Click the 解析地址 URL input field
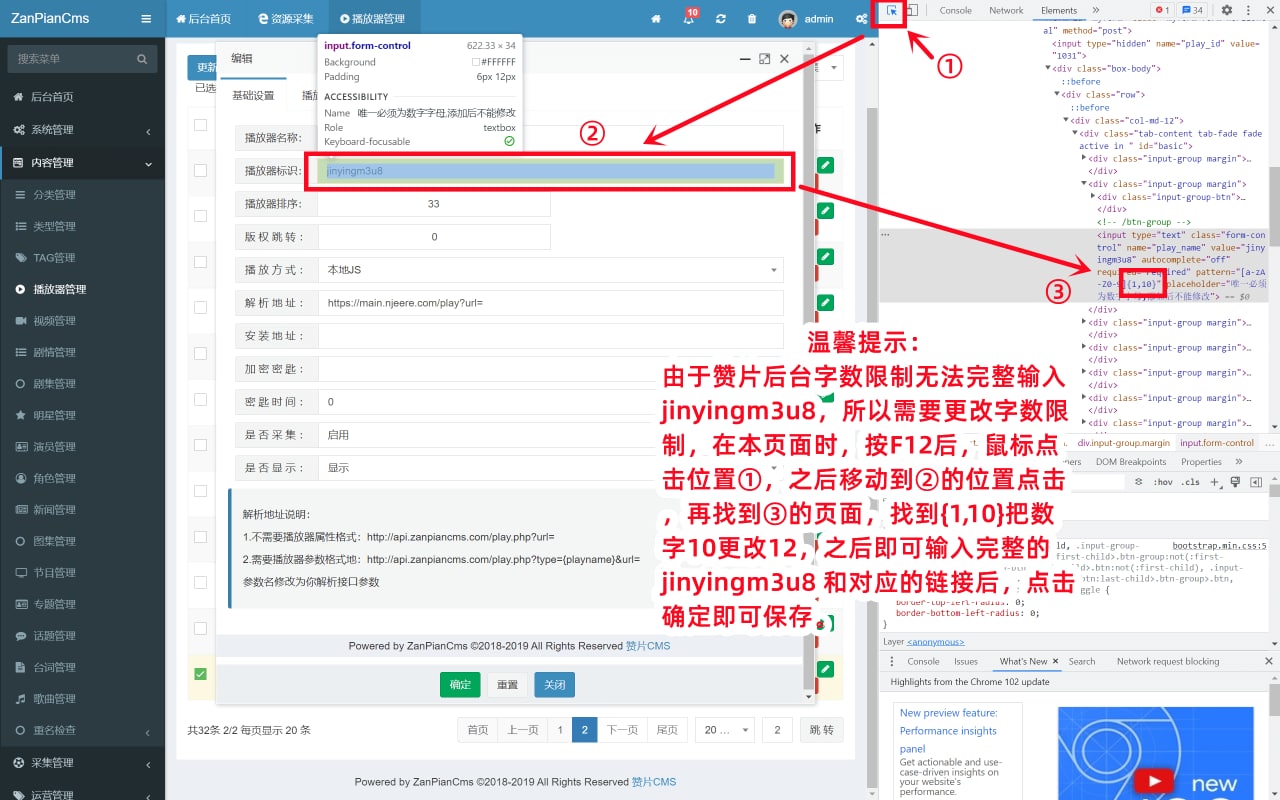 [x=550, y=303]
